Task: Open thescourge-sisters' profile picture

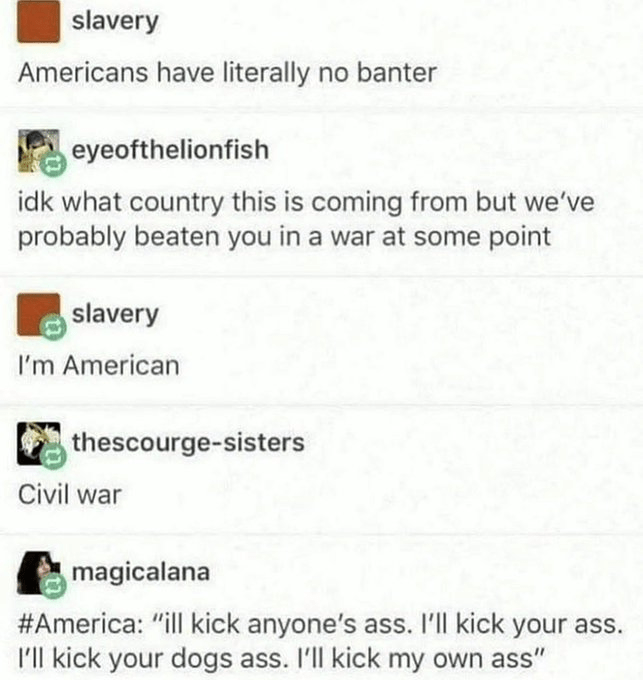Action: (39, 443)
